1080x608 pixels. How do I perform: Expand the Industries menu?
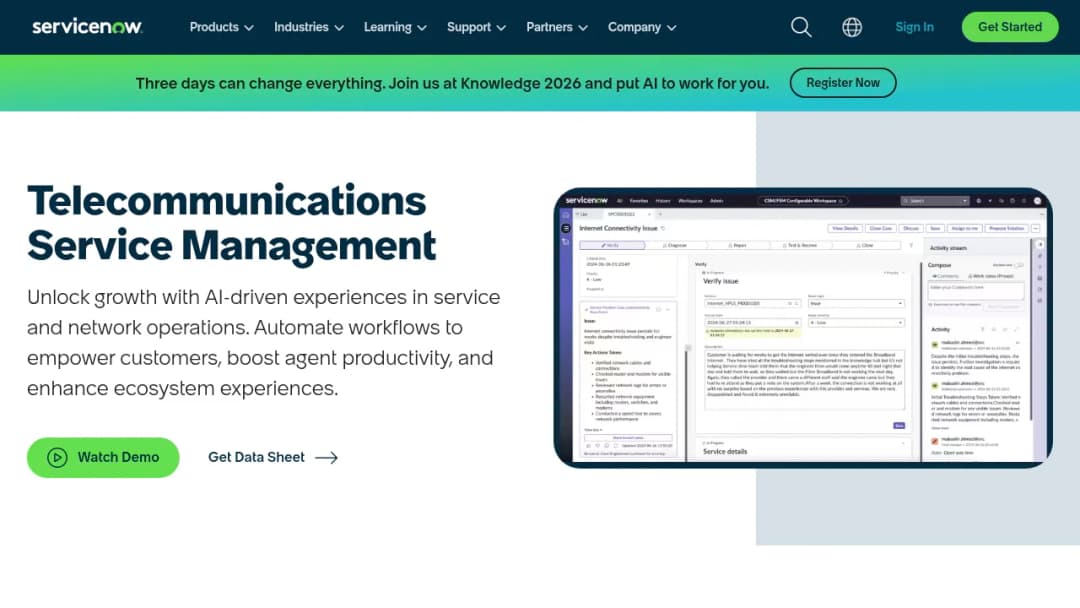click(309, 27)
